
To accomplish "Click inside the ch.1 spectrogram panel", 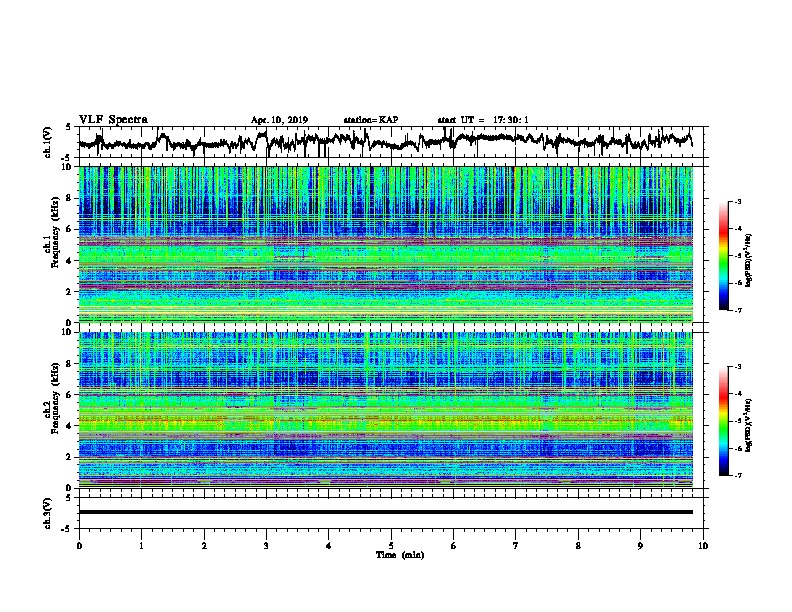I will (x=385, y=244).
